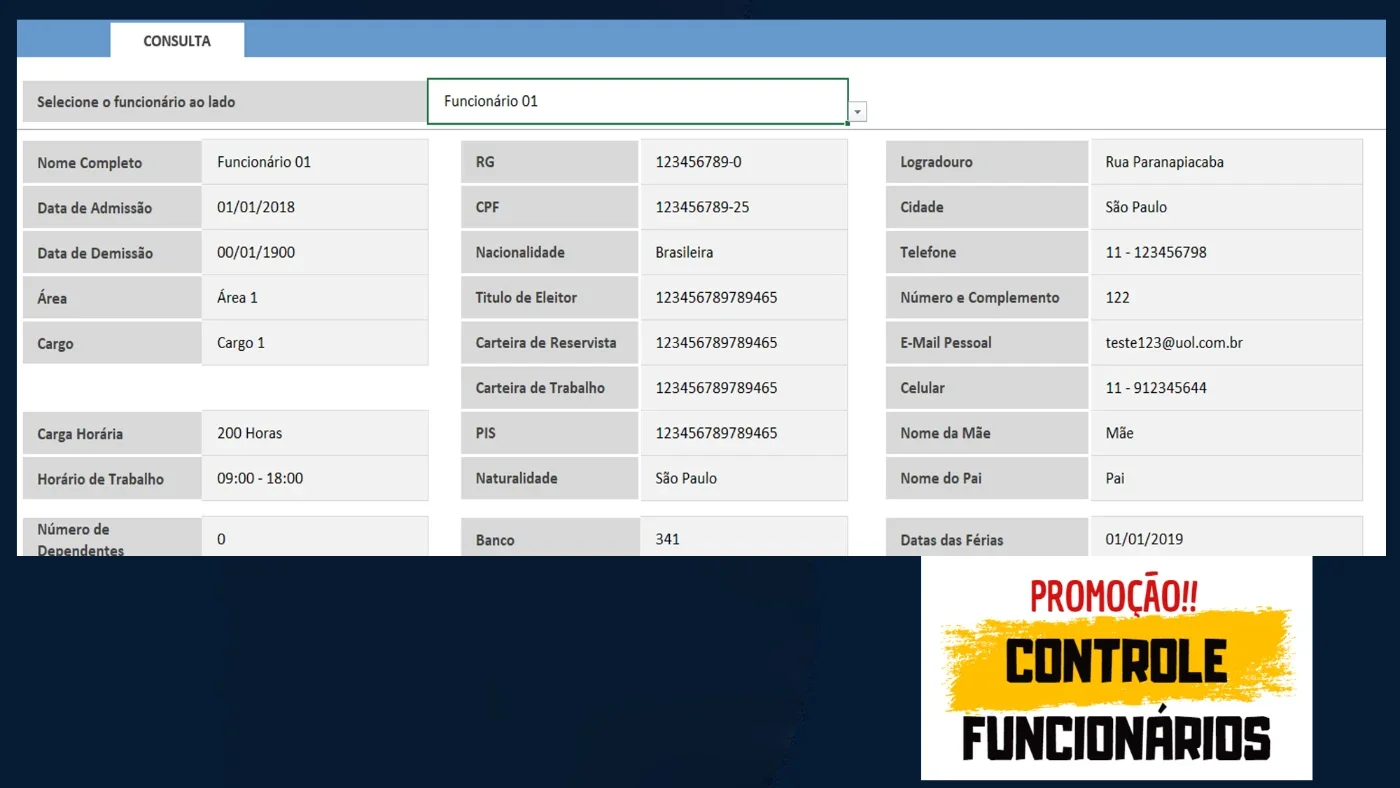Click the 'Área' label cell
The width and height of the screenshot is (1400, 788).
pyautogui.click(x=112, y=298)
